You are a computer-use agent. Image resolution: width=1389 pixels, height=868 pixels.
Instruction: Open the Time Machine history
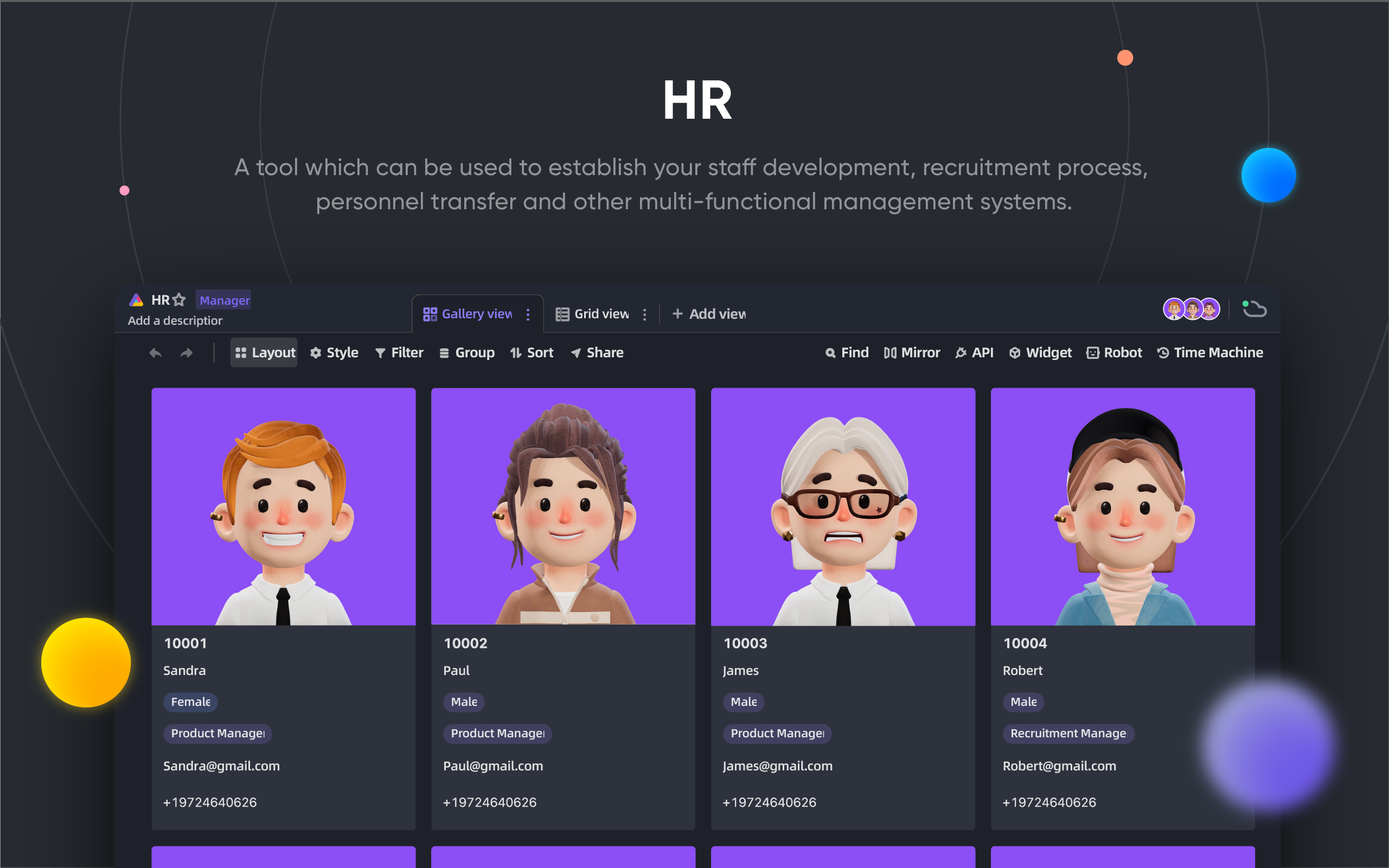[x=1209, y=352]
